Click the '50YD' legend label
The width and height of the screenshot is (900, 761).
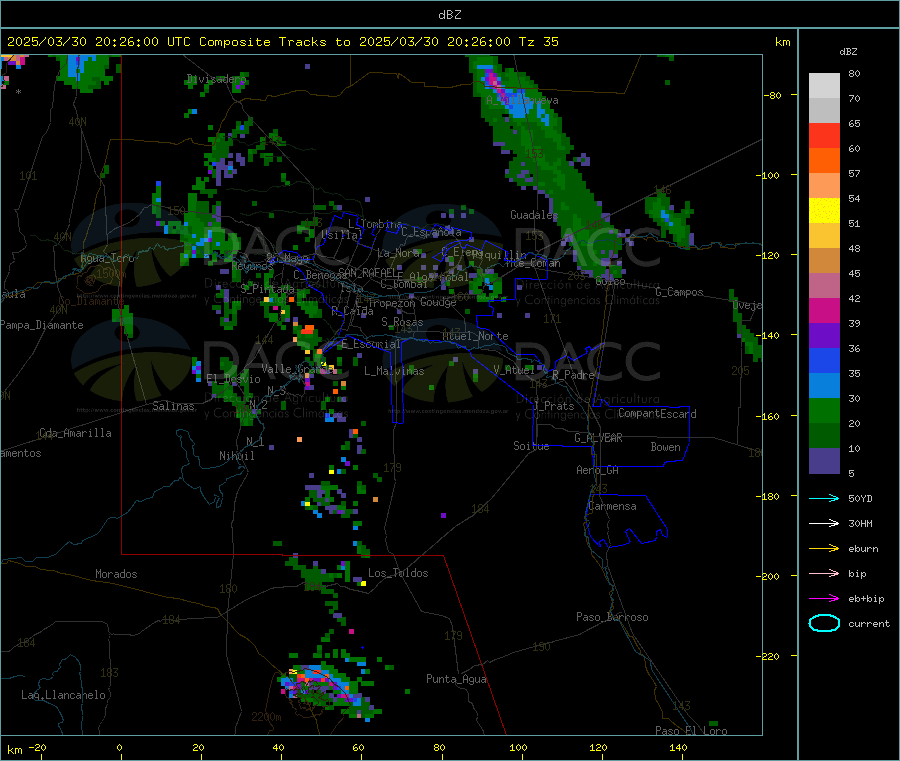coord(860,498)
